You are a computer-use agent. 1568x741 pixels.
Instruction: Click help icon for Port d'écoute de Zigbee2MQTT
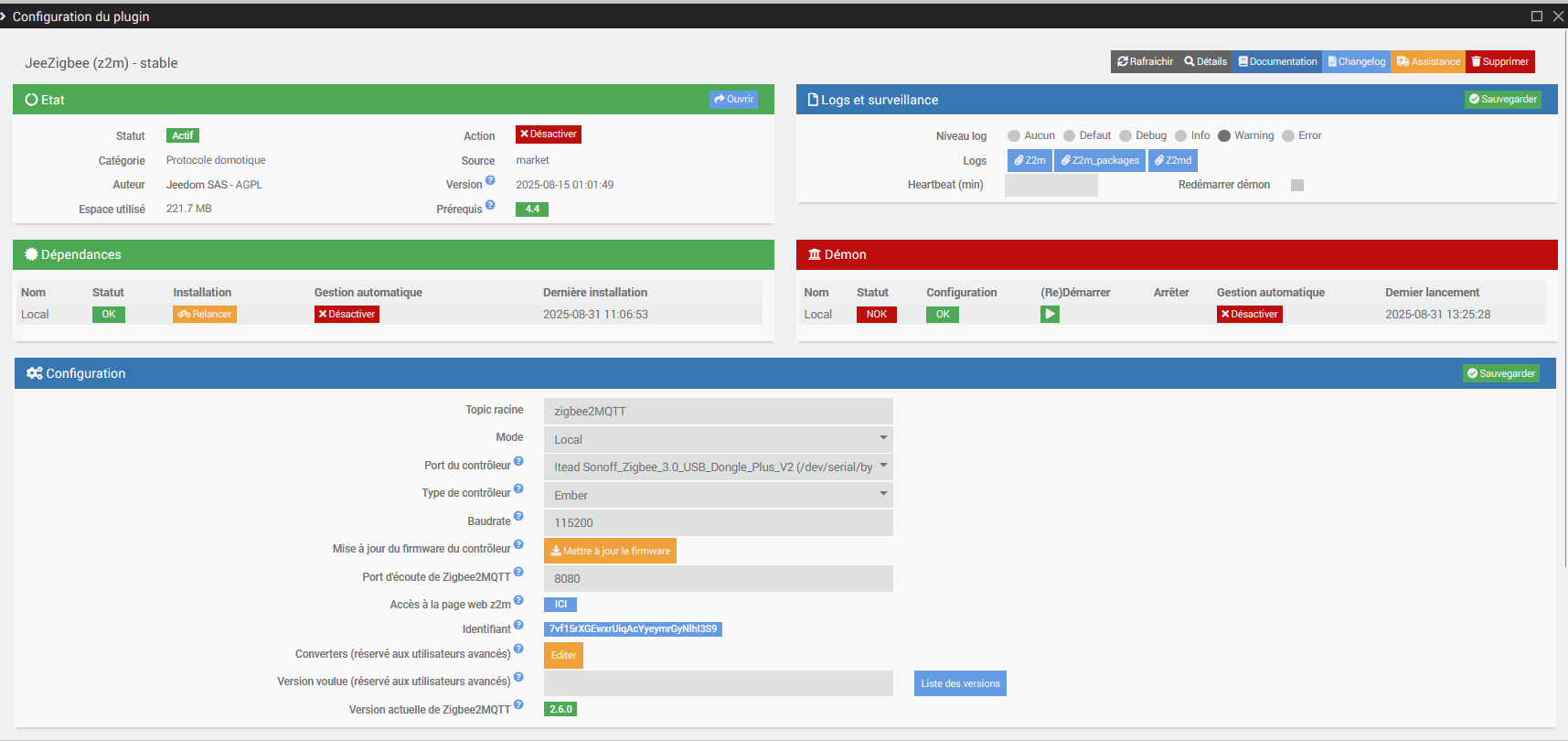click(518, 573)
